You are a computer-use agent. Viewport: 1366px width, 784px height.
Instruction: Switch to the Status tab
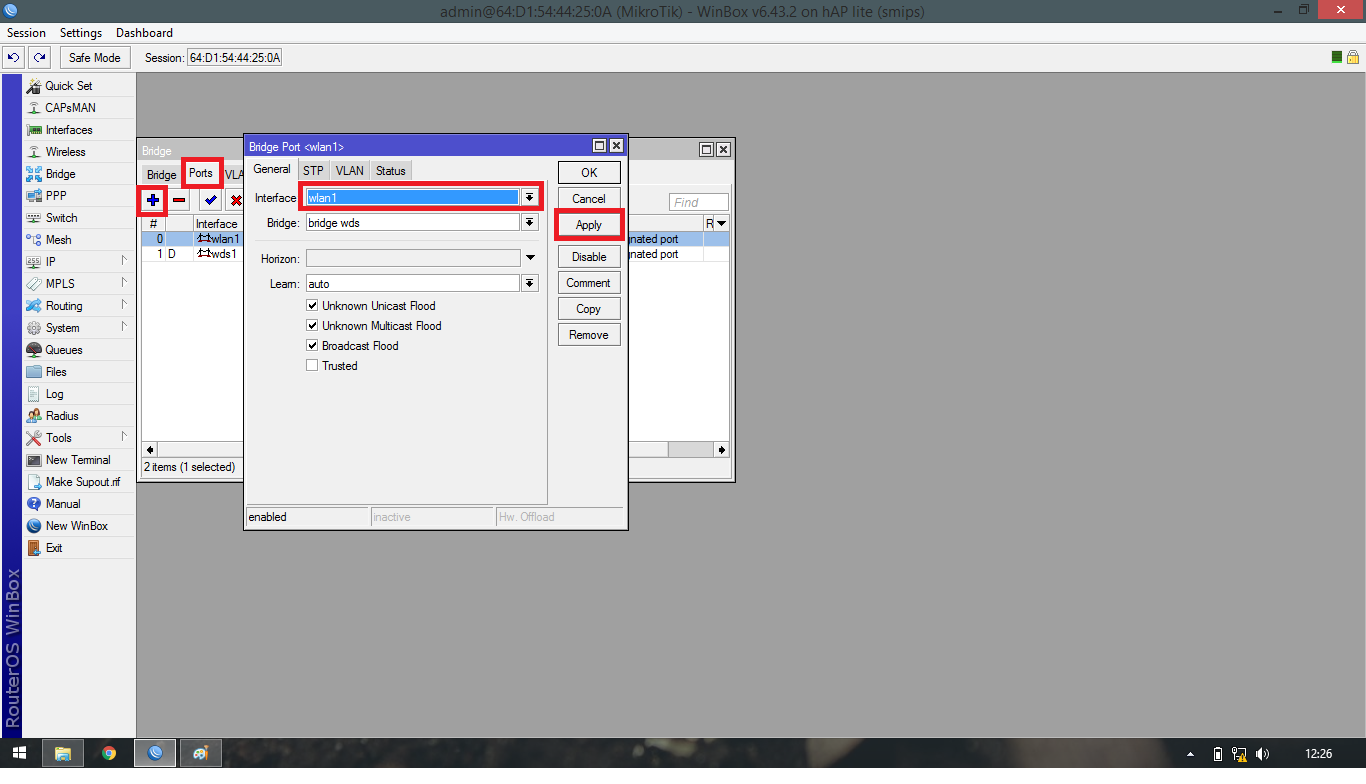point(391,171)
